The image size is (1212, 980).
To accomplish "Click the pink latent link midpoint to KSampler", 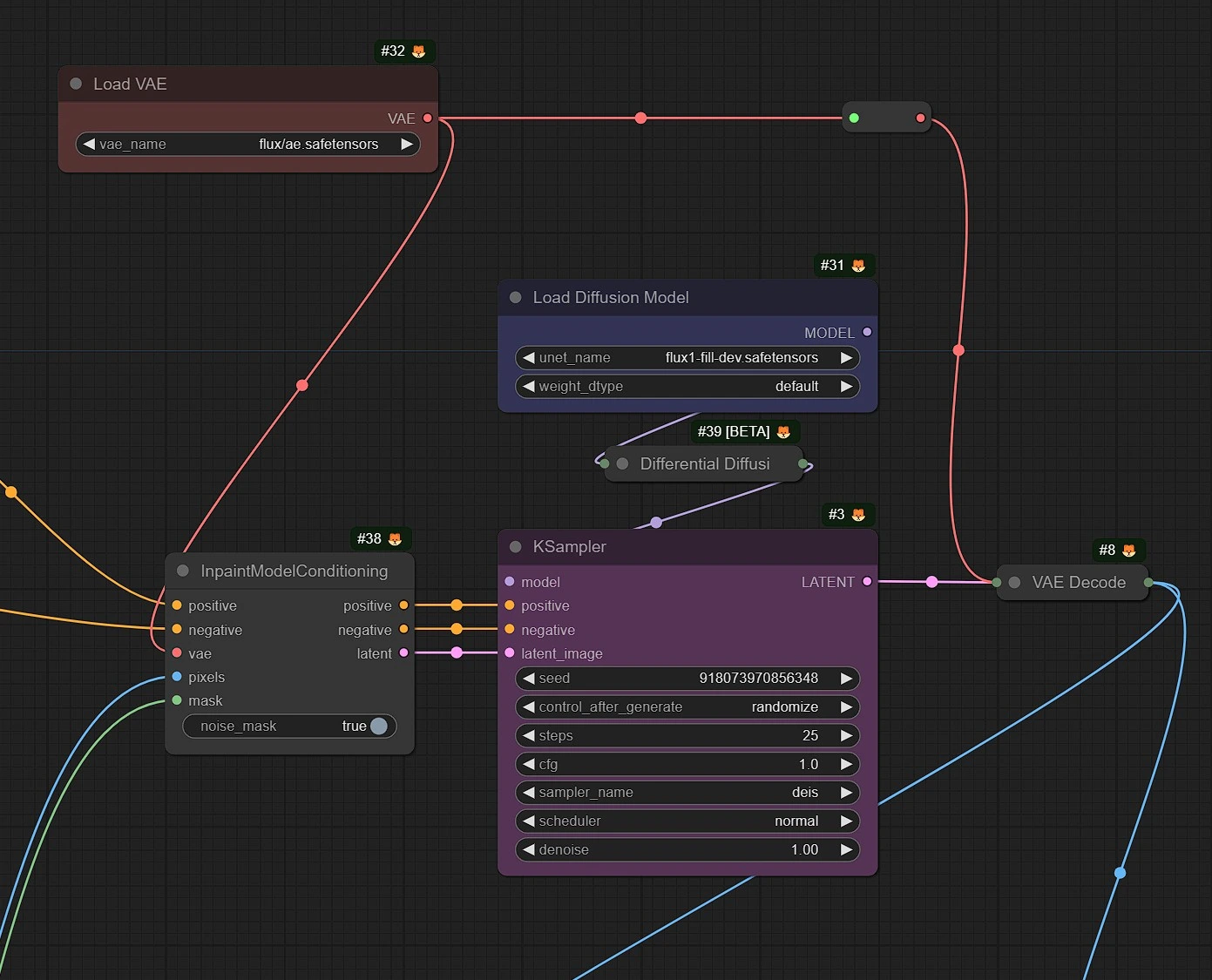I will [x=457, y=652].
